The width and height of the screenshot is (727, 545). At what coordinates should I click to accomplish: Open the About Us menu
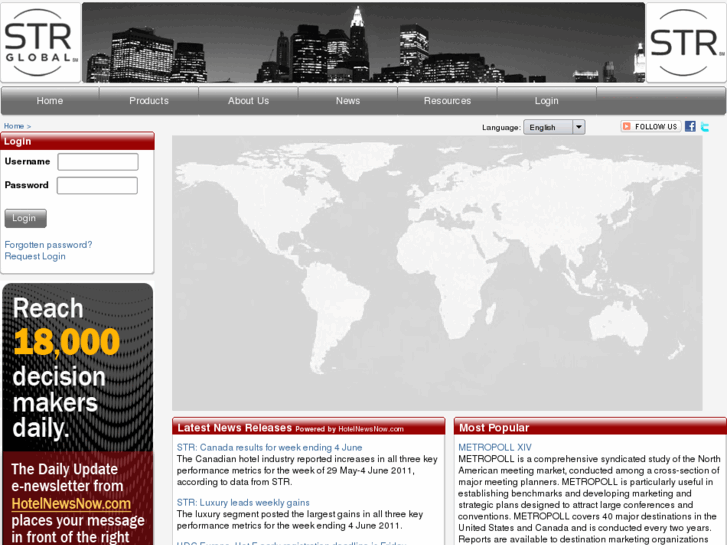[248, 101]
